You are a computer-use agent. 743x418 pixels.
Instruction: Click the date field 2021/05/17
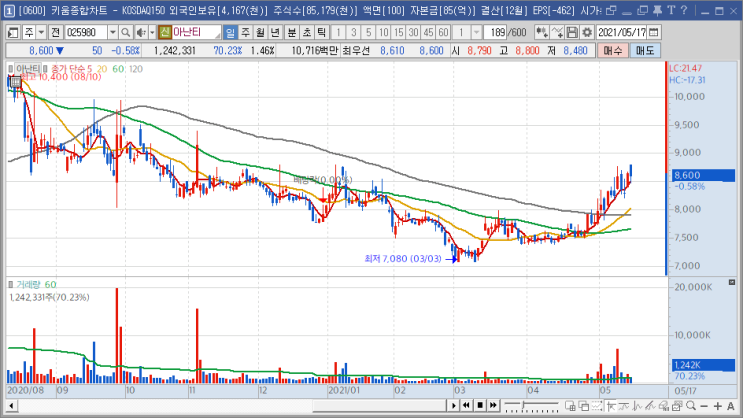tap(621, 32)
